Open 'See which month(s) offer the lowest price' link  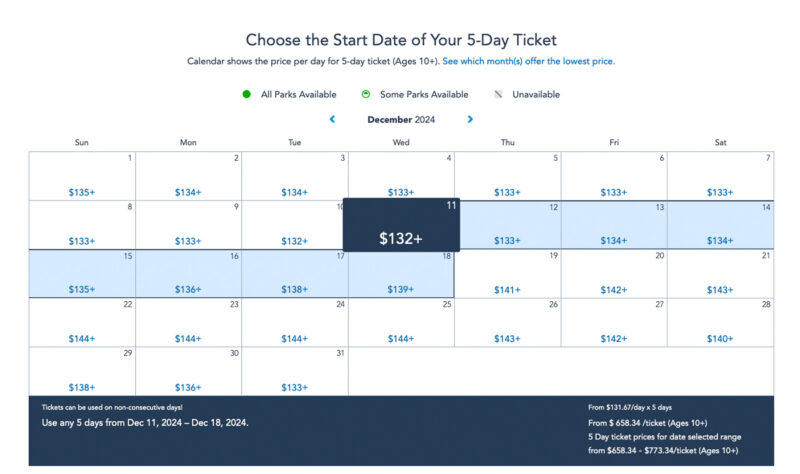(x=529, y=61)
